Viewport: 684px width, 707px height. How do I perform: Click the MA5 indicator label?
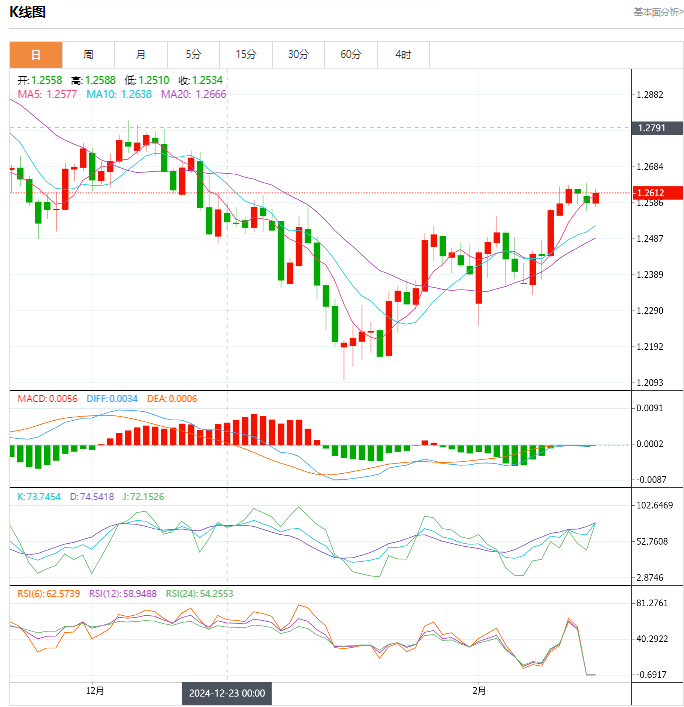[47, 94]
